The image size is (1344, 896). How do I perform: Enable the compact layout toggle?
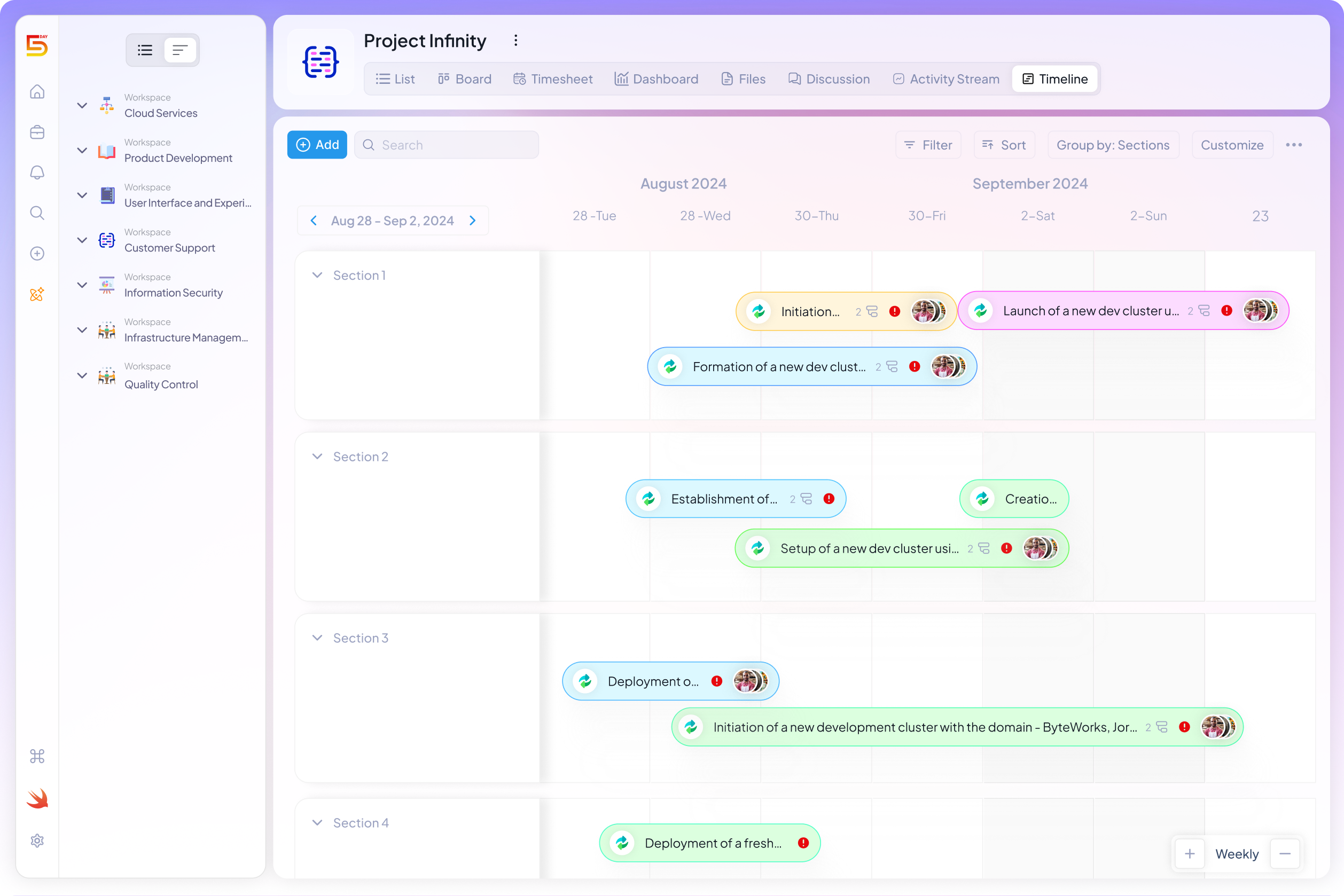pyautogui.click(x=180, y=50)
